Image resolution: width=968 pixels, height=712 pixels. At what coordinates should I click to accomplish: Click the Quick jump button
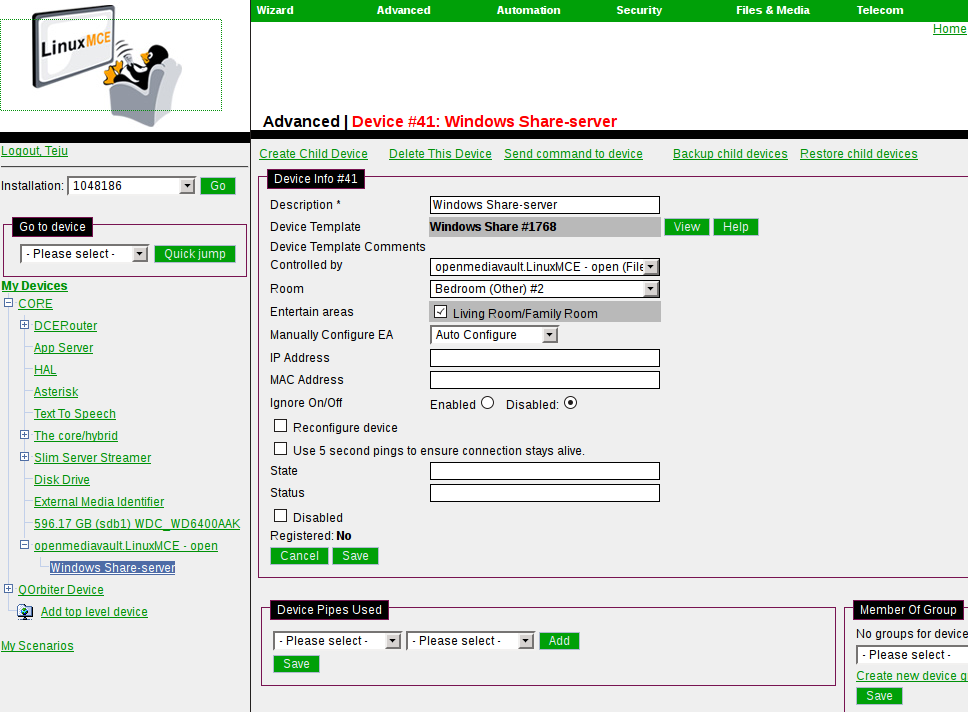pos(195,254)
